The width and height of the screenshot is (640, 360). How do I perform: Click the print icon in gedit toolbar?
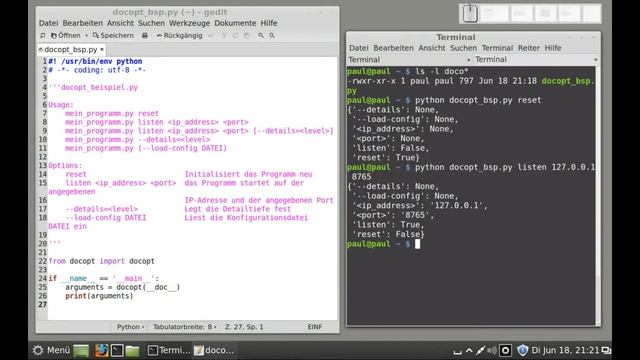(144, 36)
